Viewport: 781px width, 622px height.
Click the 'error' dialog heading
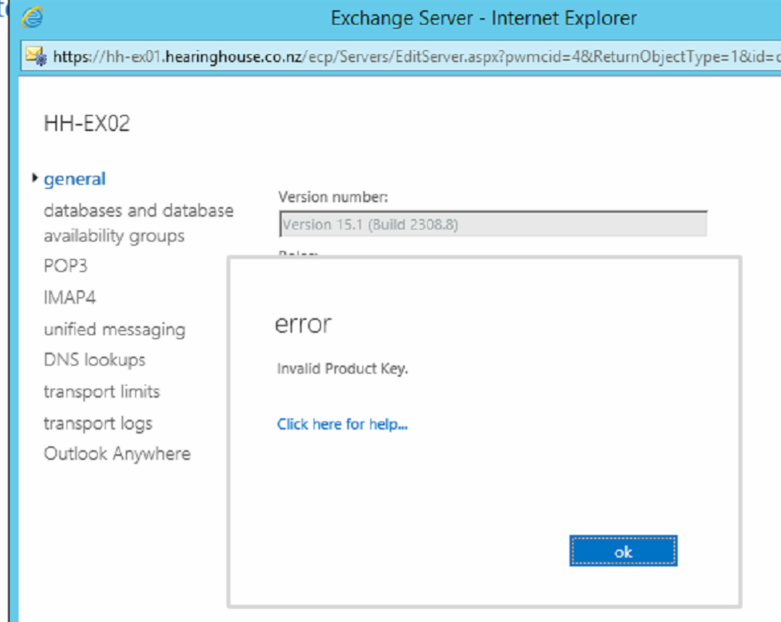[303, 324]
